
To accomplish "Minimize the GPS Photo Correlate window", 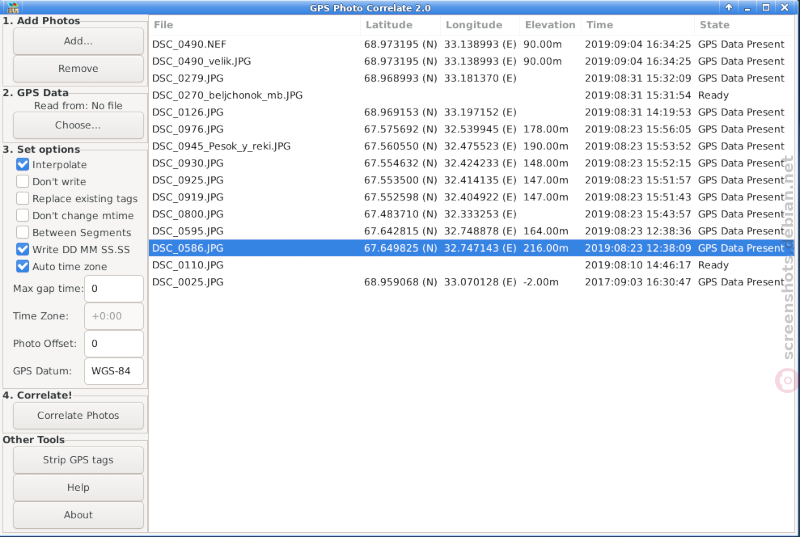I will point(747,7).
